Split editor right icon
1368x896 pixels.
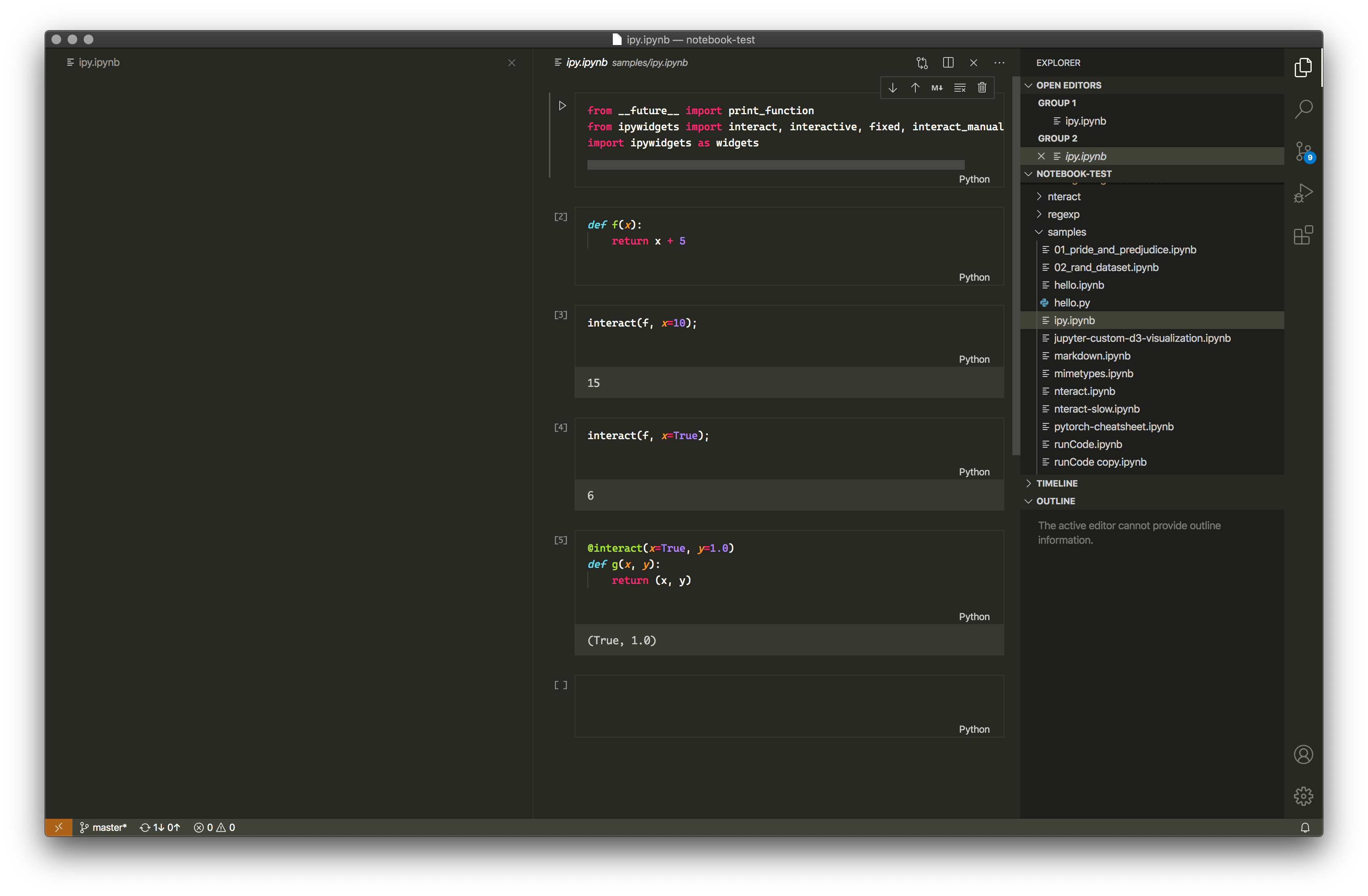tap(948, 63)
